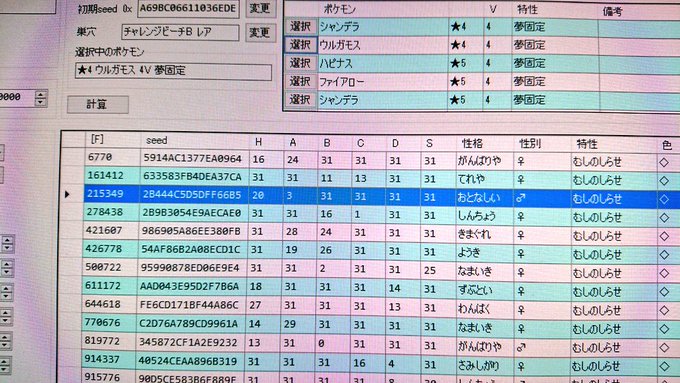Click seed AAD043E95D2F7B6A
680x383 pixels.
coord(189,287)
